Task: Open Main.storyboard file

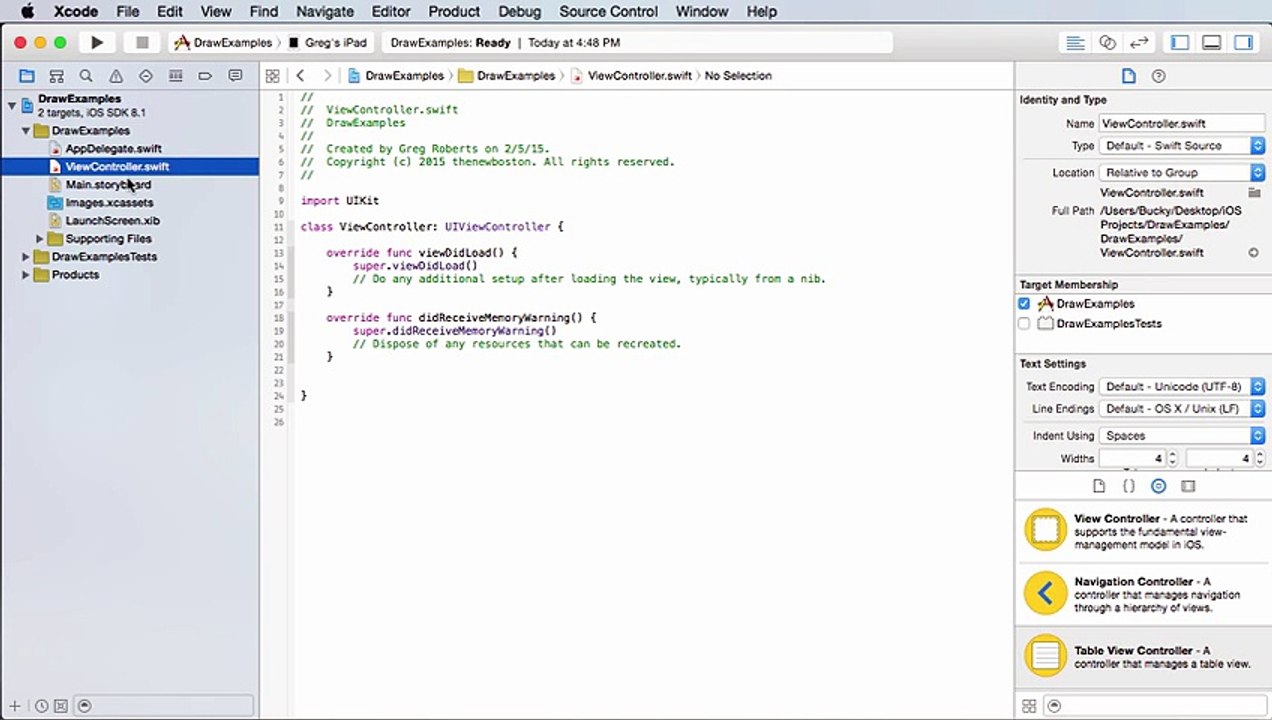Action: coord(108,185)
